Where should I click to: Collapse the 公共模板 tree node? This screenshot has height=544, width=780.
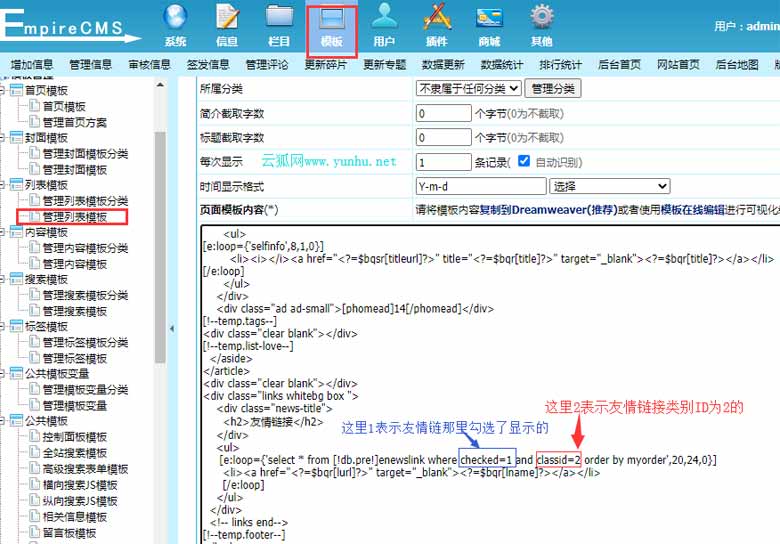click(x=2, y=421)
